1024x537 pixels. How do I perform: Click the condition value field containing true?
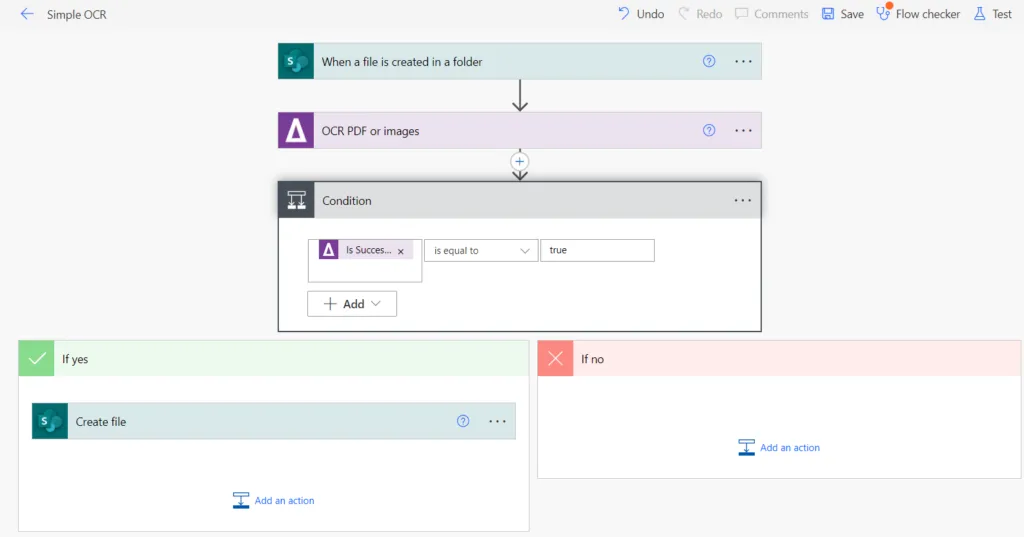[x=597, y=250]
